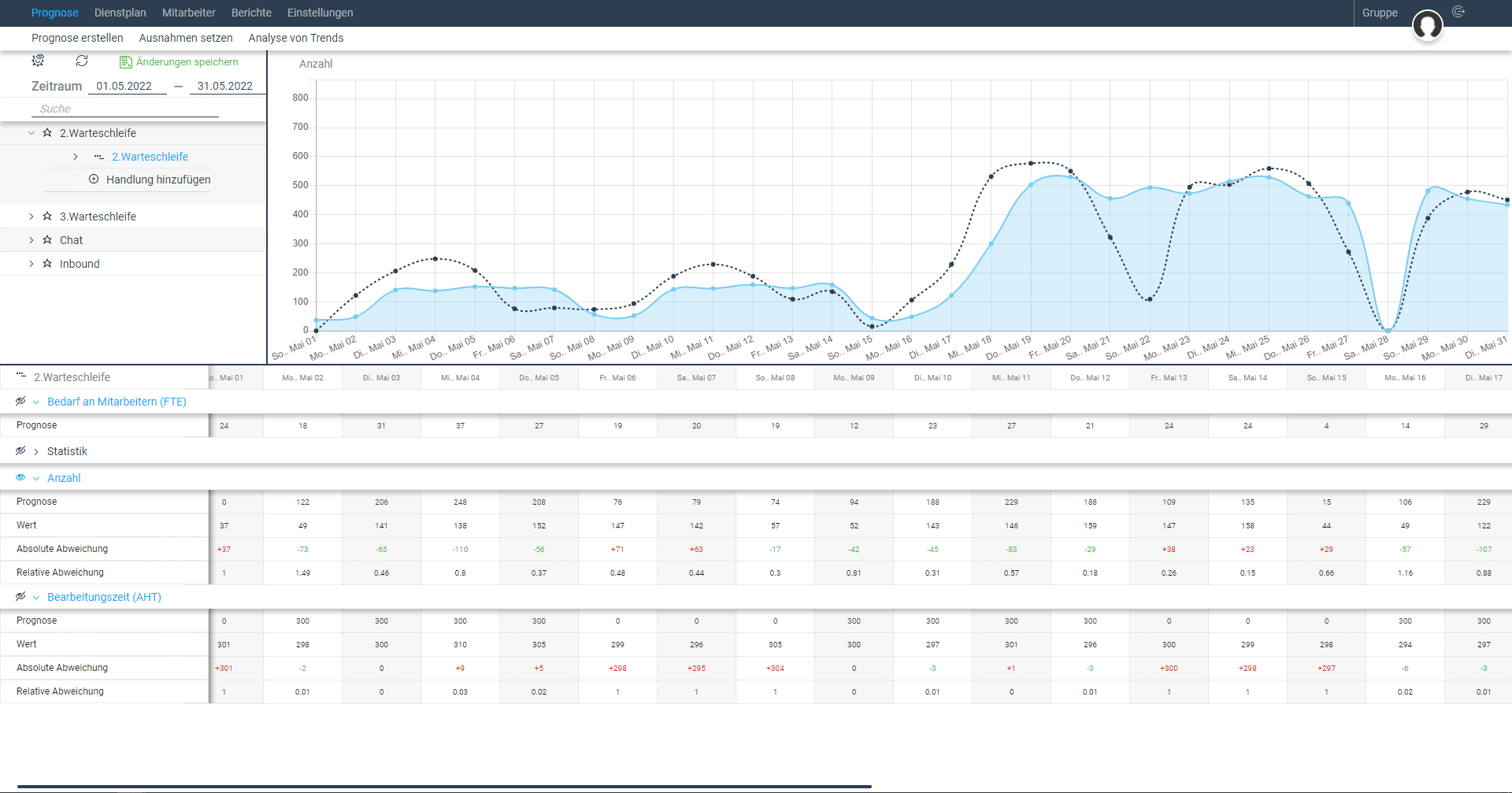The image size is (1512, 793).
Task: Click the star next to Chat
Action: (47, 240)
